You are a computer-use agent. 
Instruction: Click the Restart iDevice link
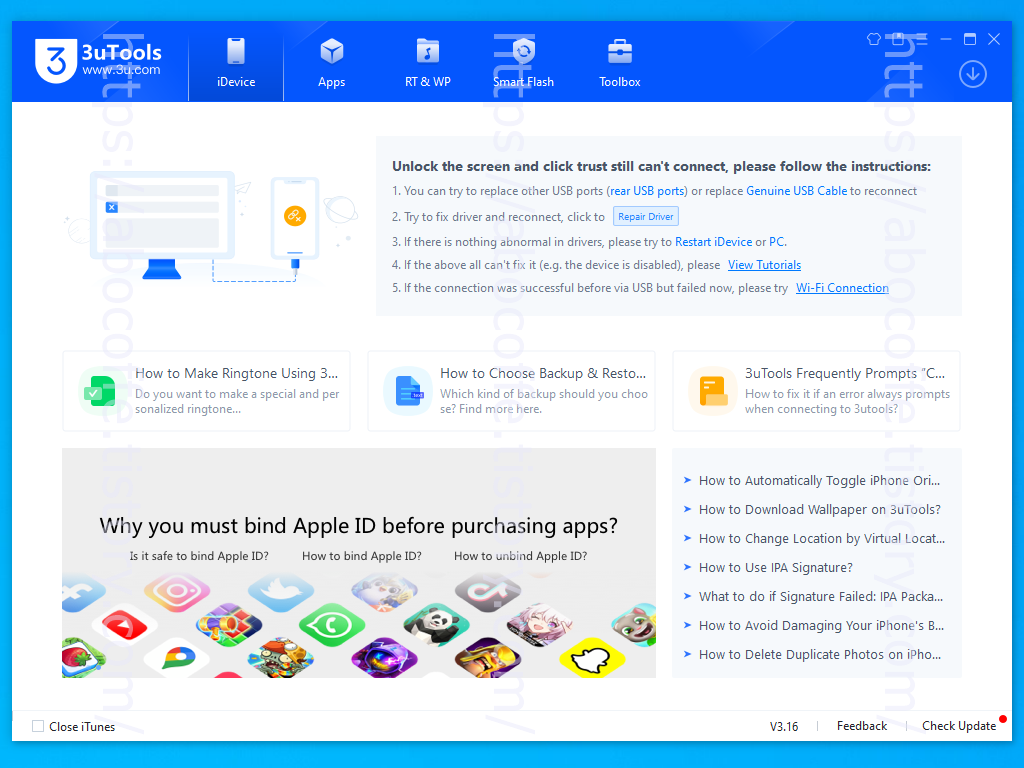pos(713,242)
